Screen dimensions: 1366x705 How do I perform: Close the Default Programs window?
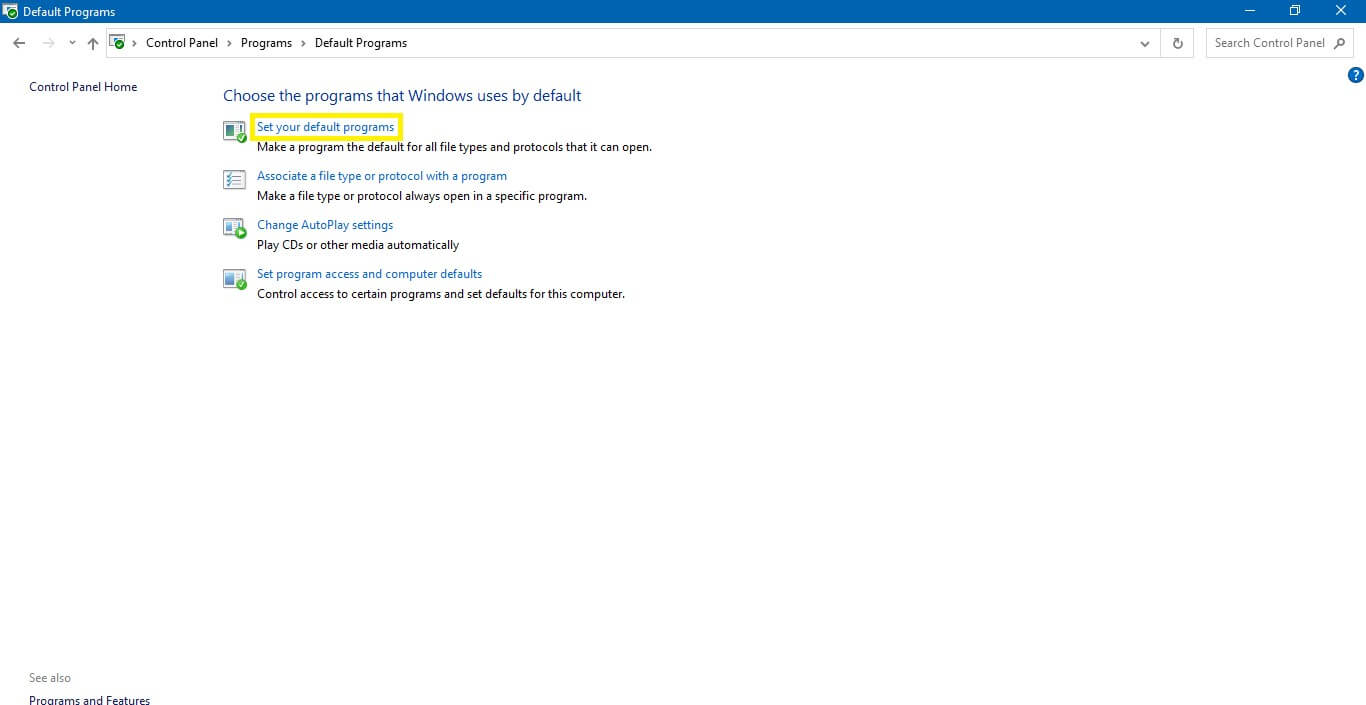1342,11
